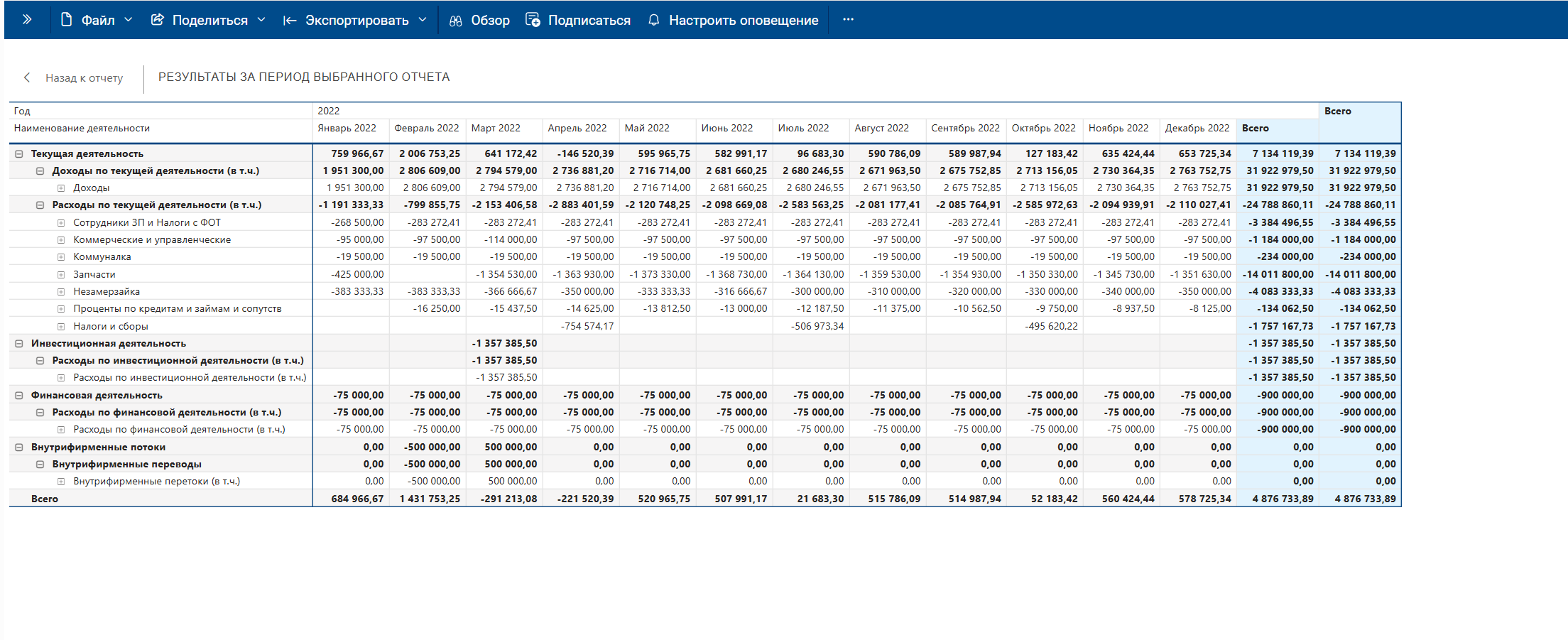Image resolution: width=1568 pixels, height=640 pixels.
Task: Collapse the Внутрифирменные переводы group
Action: tap(40, 464)
